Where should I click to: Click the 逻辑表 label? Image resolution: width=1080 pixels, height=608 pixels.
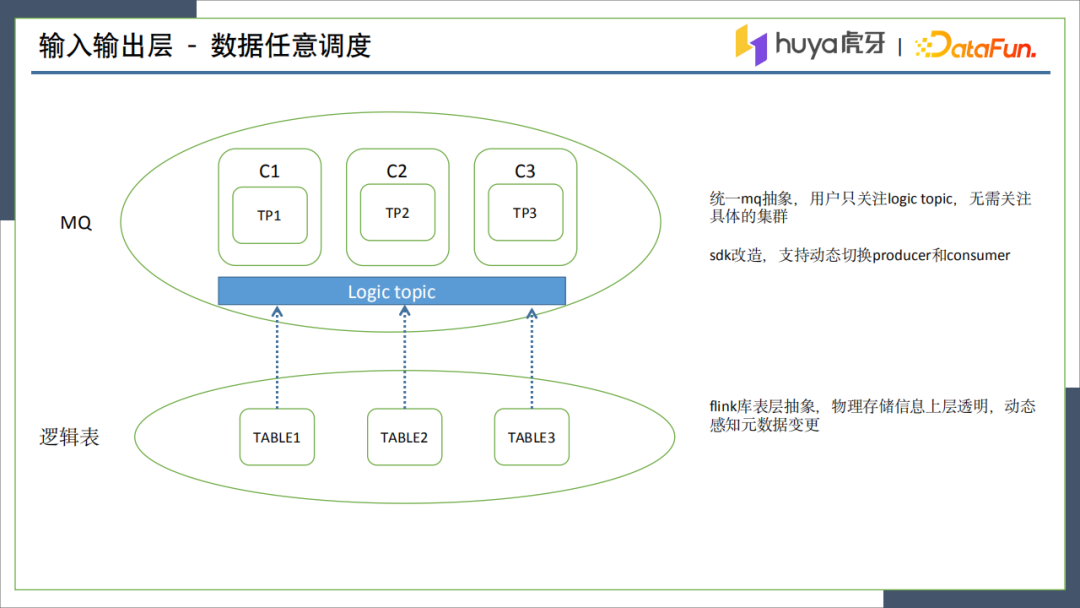[x=70, y=437]
